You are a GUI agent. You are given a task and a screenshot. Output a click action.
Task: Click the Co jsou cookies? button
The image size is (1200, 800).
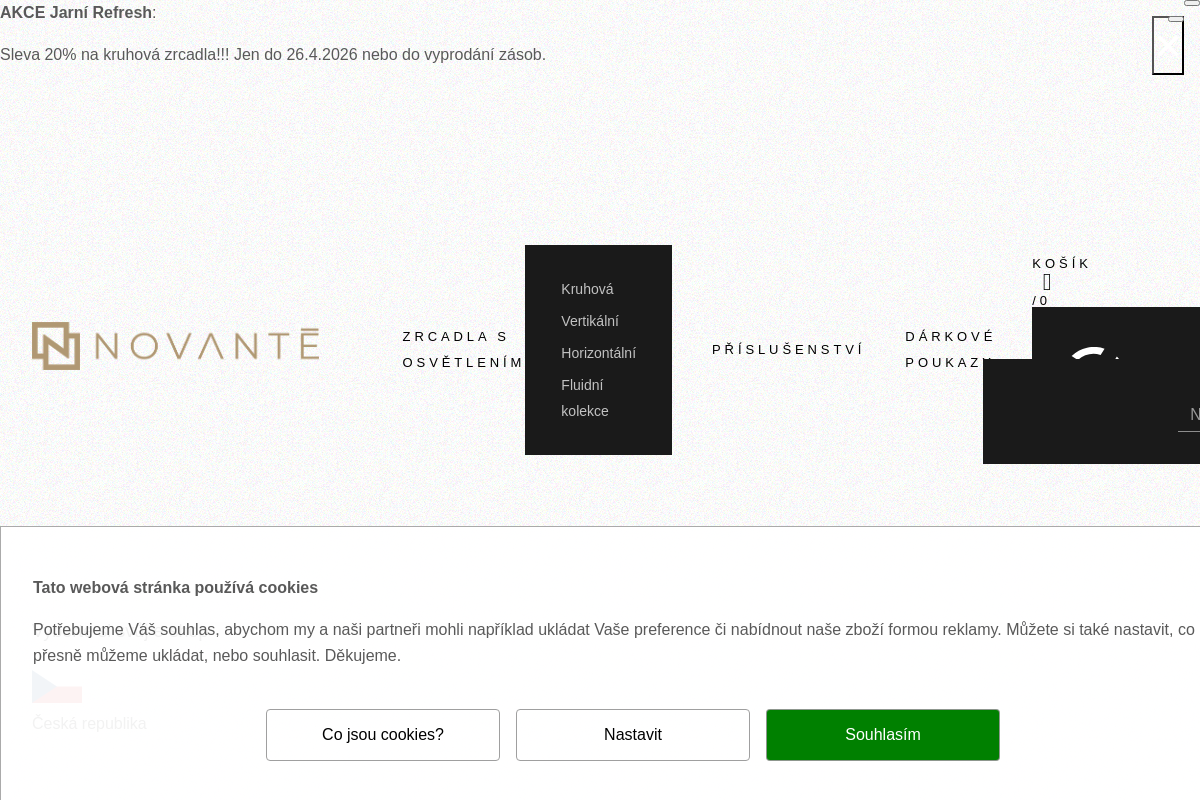383,735
